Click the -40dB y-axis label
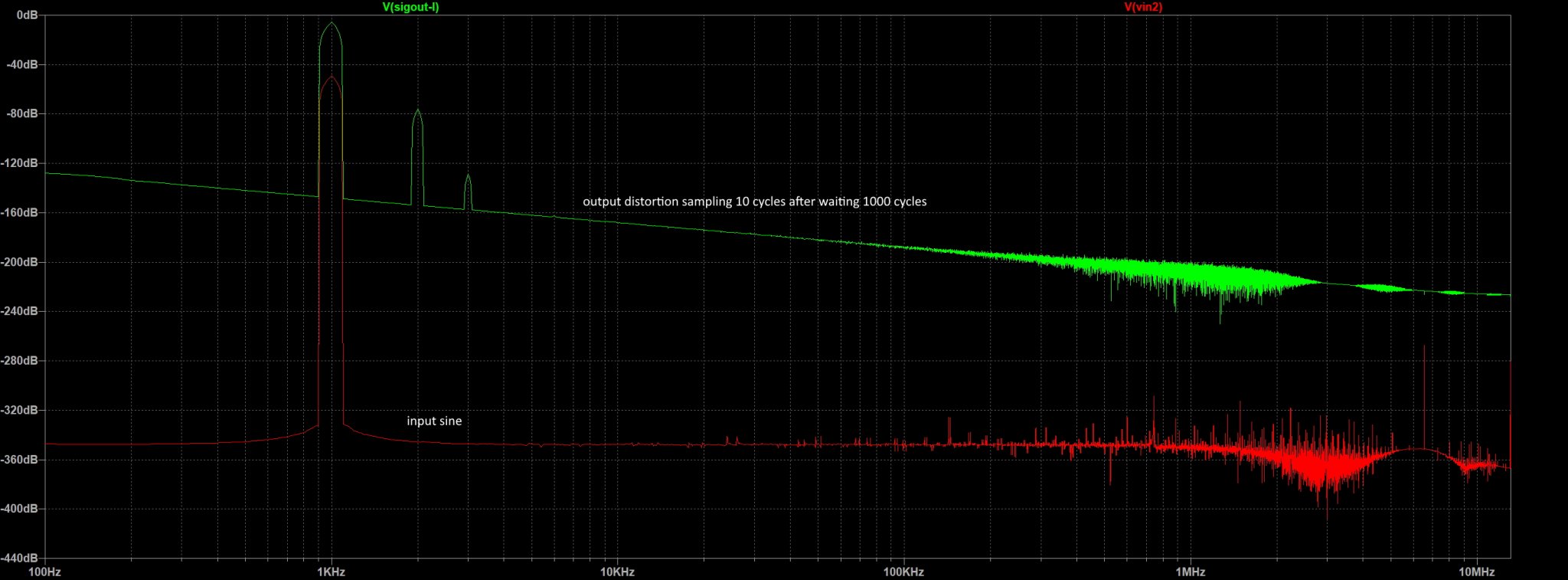The width and height of the screenshot is (1568, 580). click(22, 64)
